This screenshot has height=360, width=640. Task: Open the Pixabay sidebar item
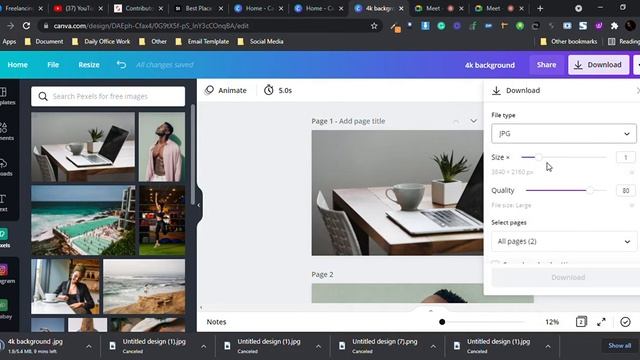pyautogui.click(x=5, y=309)
